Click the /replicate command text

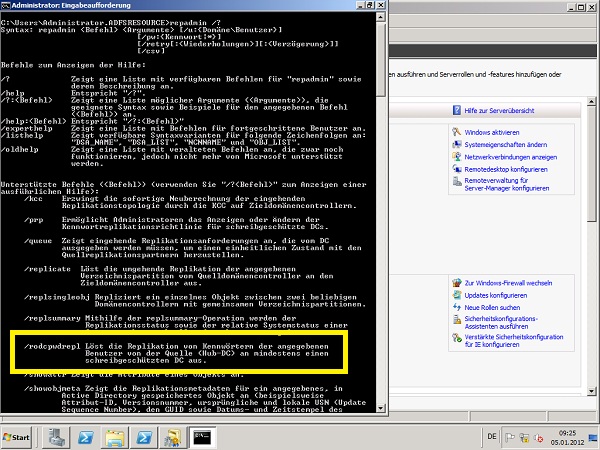click(47, 269)
